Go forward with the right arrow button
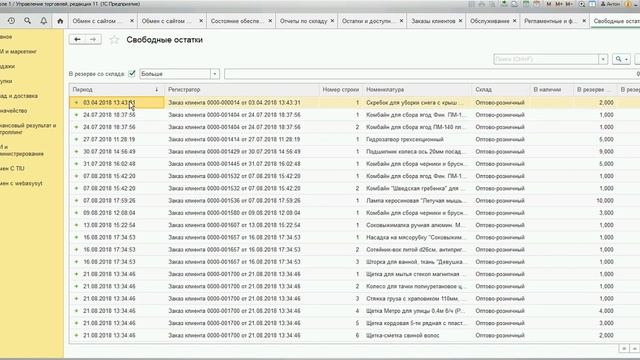 click(x=93, y=40)
